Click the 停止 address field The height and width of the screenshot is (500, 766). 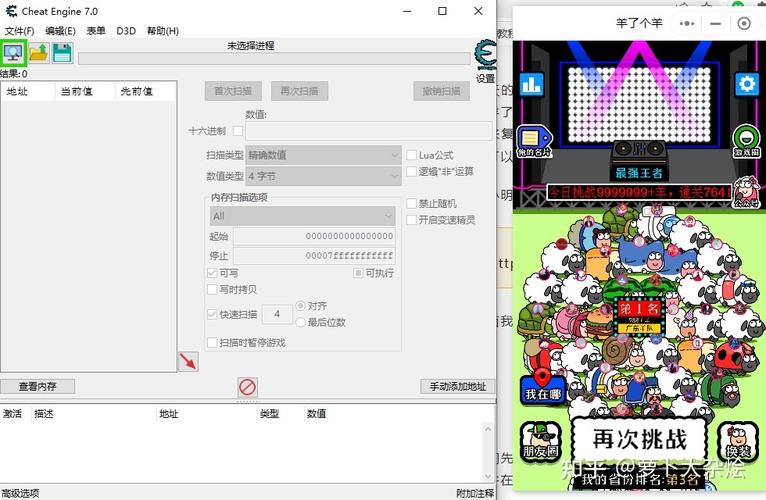click(314, 256)
